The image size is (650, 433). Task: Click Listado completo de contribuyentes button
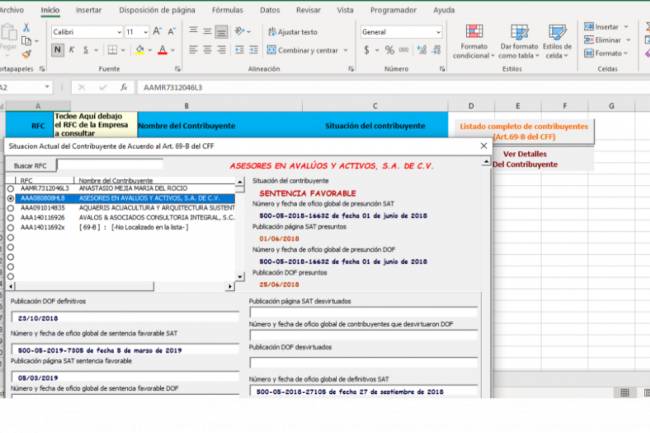pyautogui.click(x=523, y=131)
